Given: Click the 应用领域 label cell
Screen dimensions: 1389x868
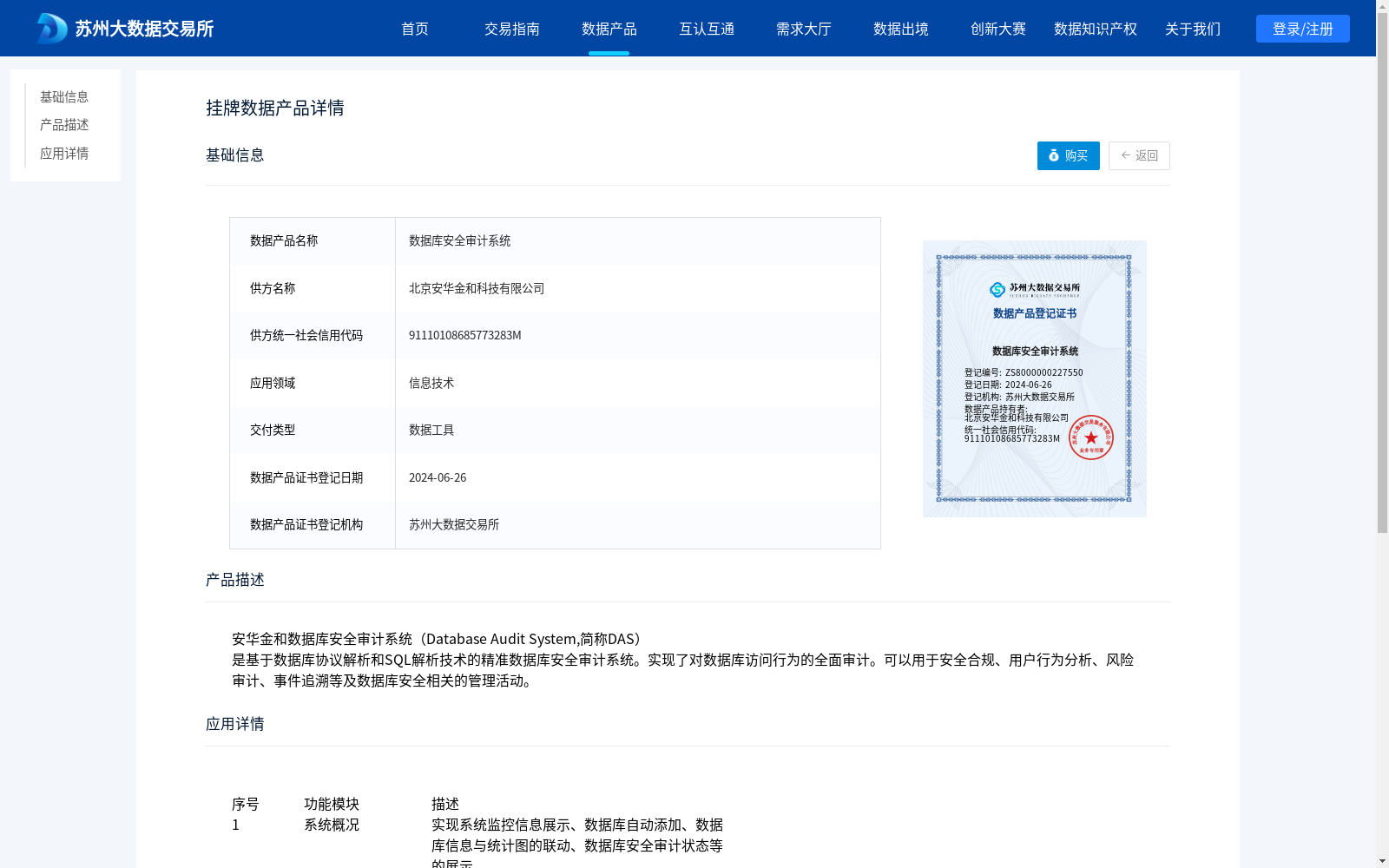Looking at the screenshot, I should (x=313, y=383).
